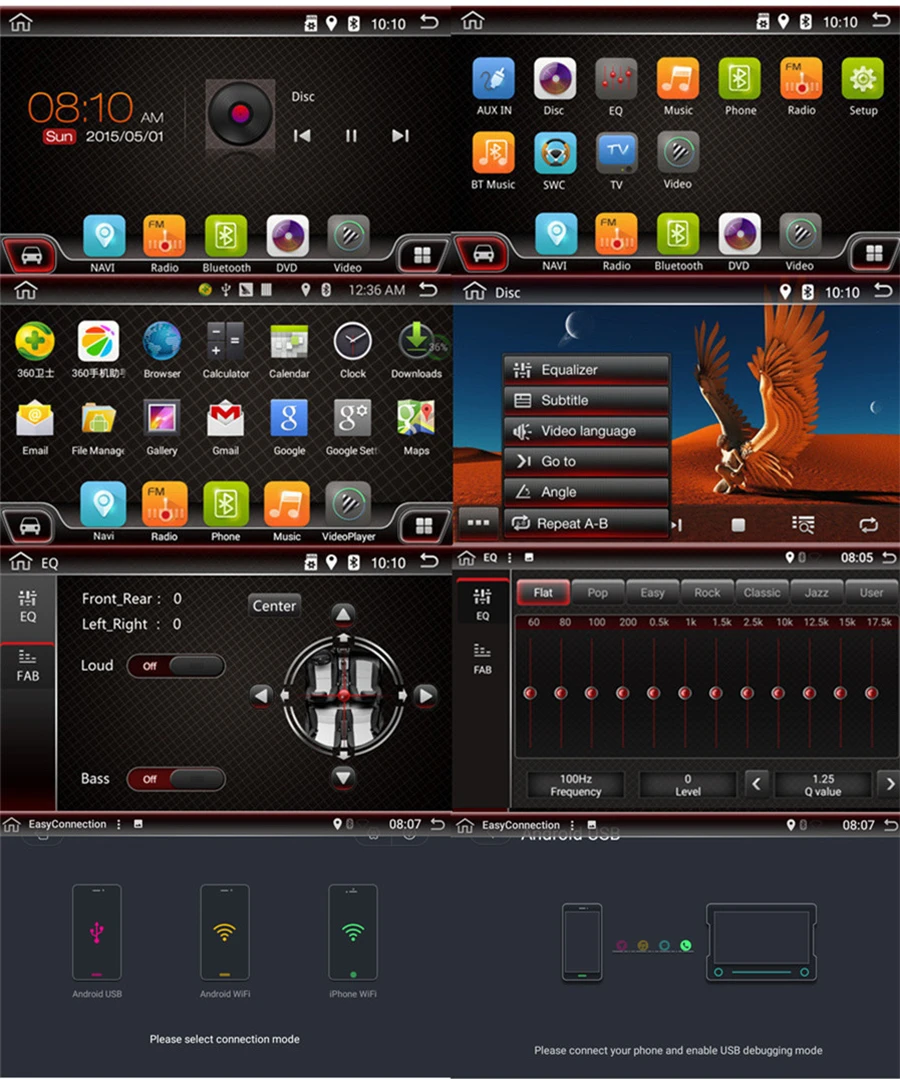
Task: Click the 17.5k band slider knob
Action: 871,693
